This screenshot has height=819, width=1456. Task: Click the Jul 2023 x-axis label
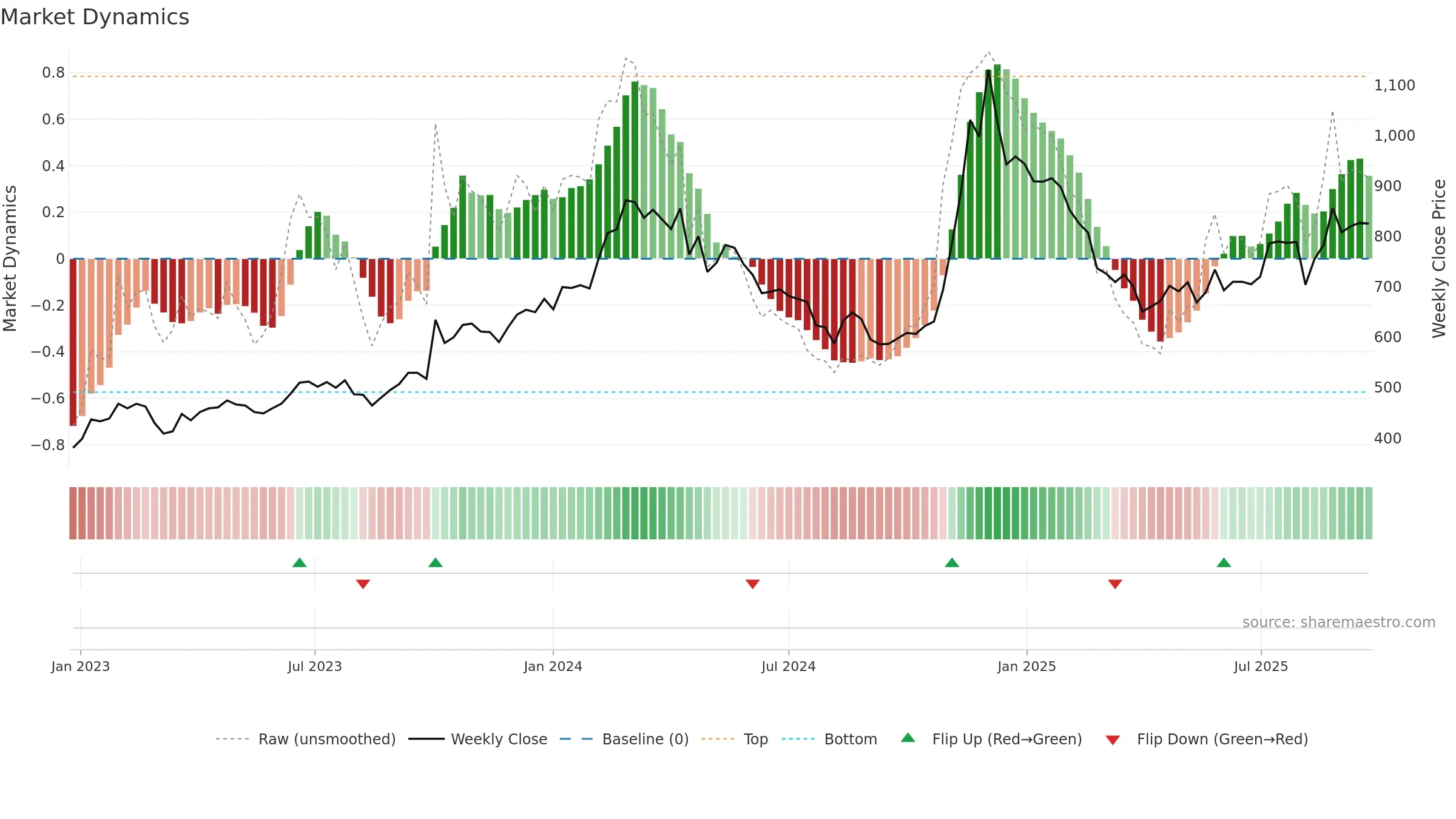315,666
